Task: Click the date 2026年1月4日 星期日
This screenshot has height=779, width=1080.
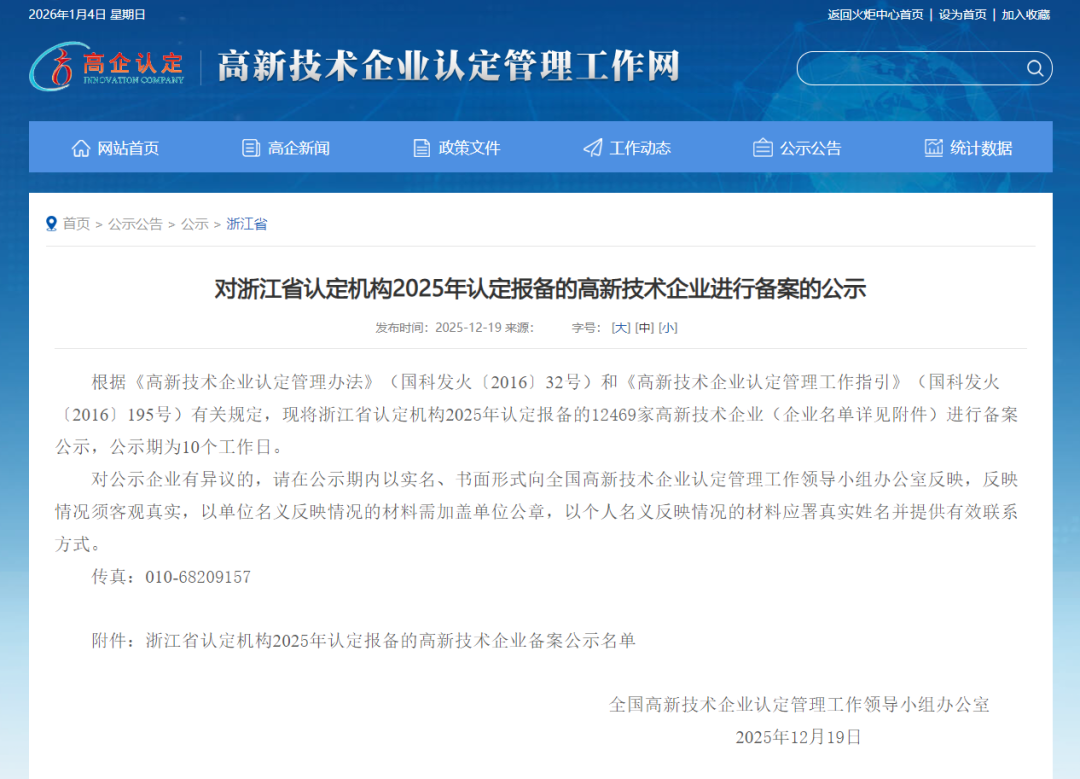Action: [x=87, y=14]
